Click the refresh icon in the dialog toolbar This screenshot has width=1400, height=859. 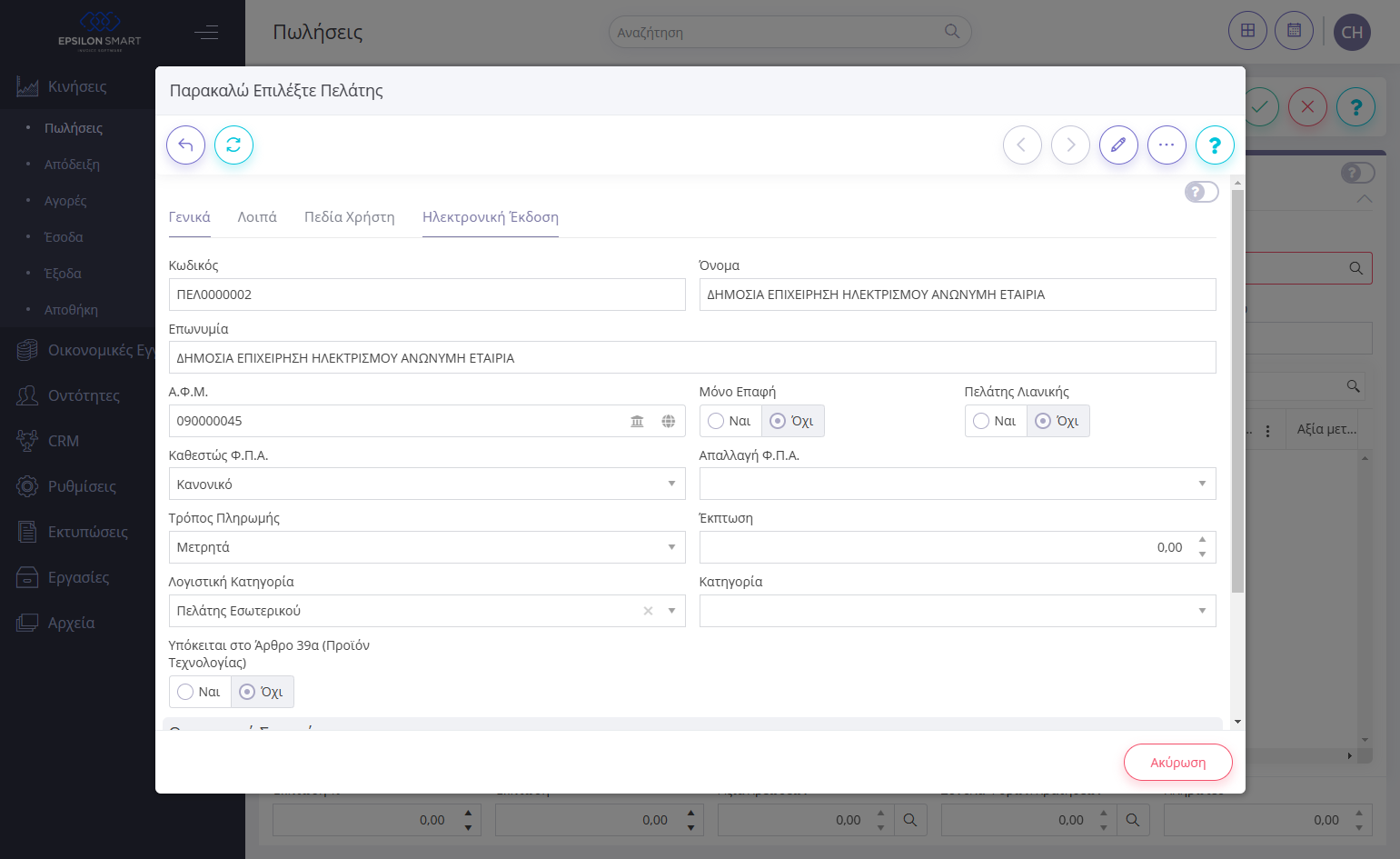[x=233, y=145]
